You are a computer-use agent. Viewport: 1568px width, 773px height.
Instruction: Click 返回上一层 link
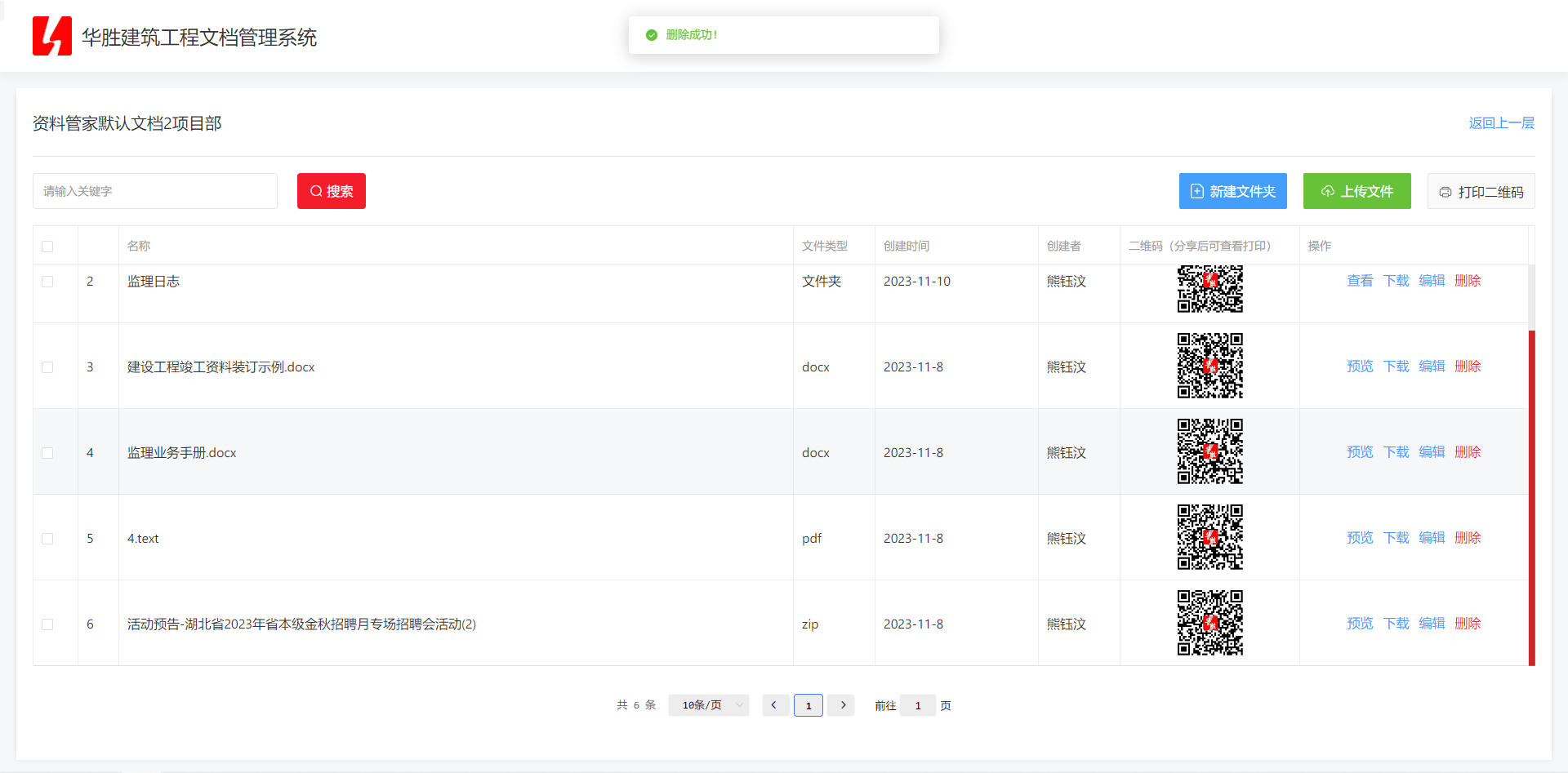1502,123
